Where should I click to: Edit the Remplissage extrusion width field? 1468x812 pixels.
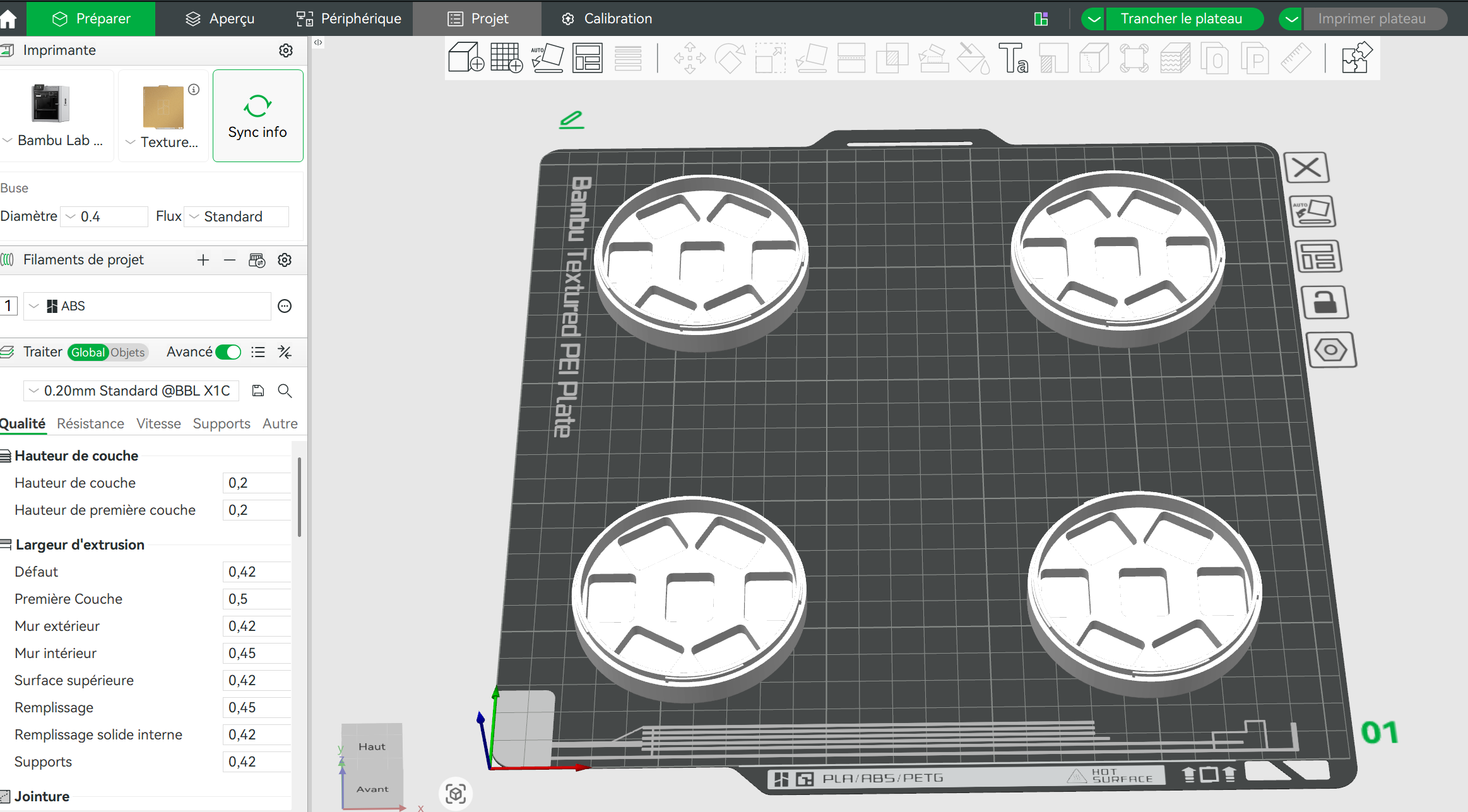click(257, 707)
